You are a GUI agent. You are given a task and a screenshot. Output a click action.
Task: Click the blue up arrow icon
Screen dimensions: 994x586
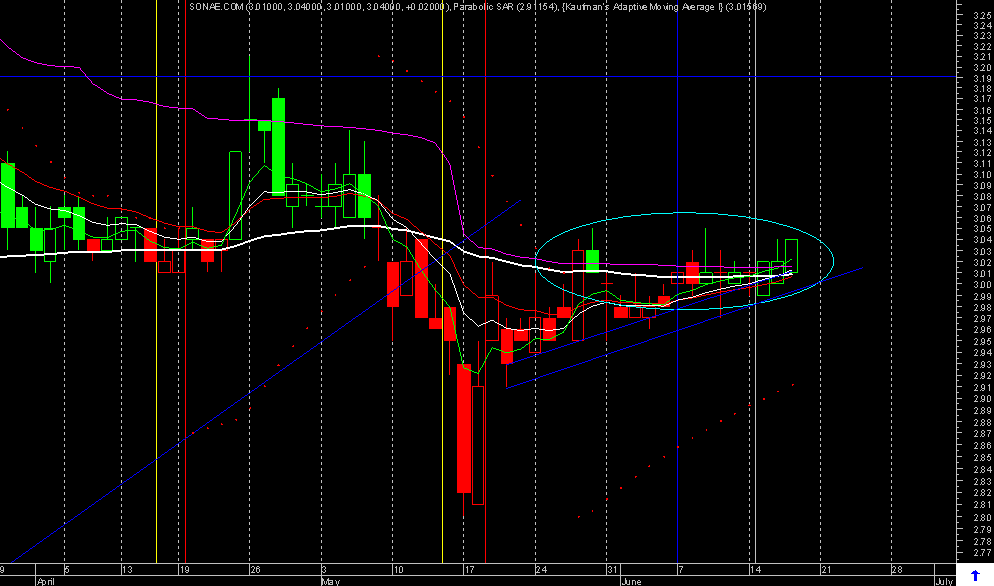point(975,575)
